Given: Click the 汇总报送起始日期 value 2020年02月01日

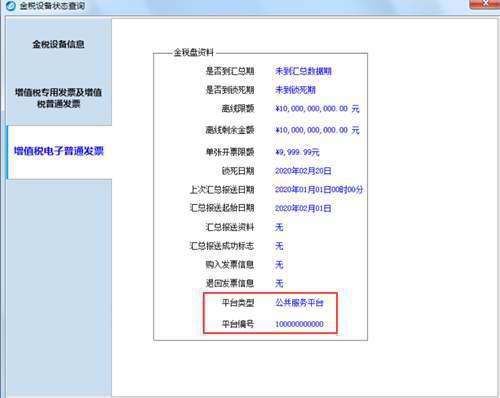Looking at the screenshot, I should click(x=303, y=208).
